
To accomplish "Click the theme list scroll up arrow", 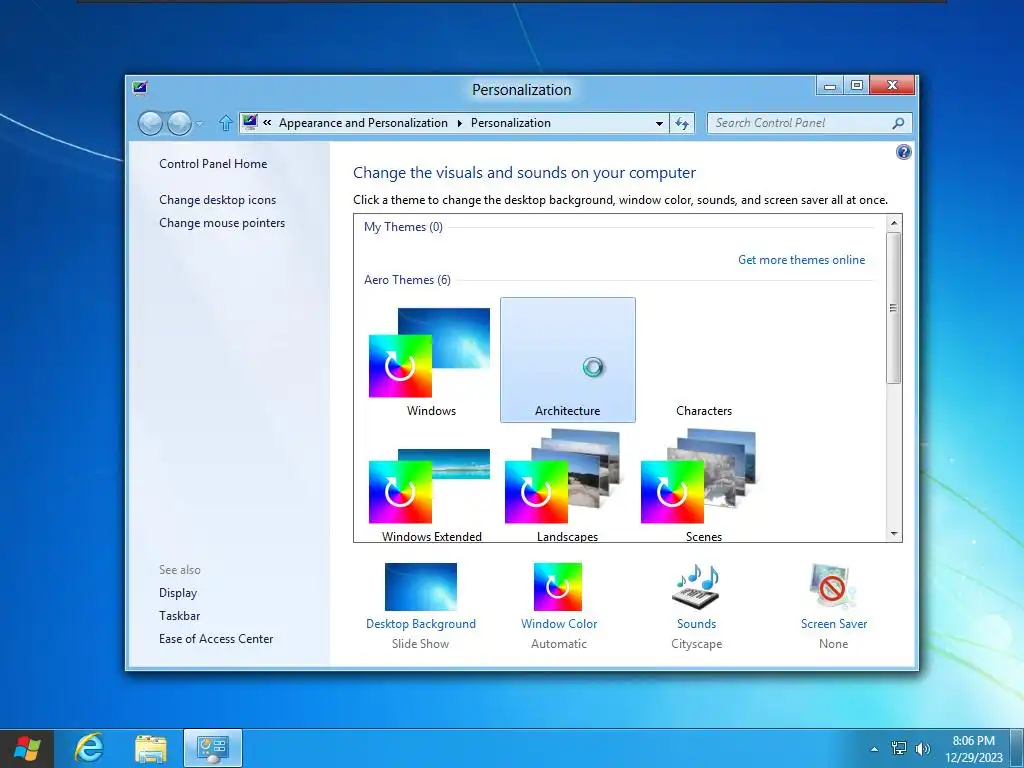I will click(894, 223).
